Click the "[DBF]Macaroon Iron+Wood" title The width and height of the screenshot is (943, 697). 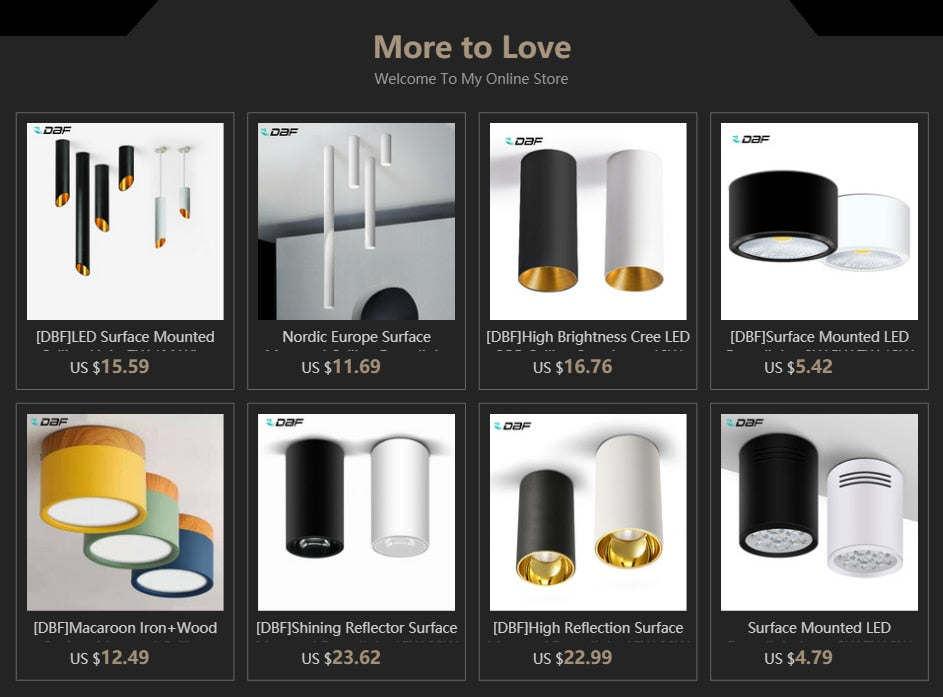point(125,628)
